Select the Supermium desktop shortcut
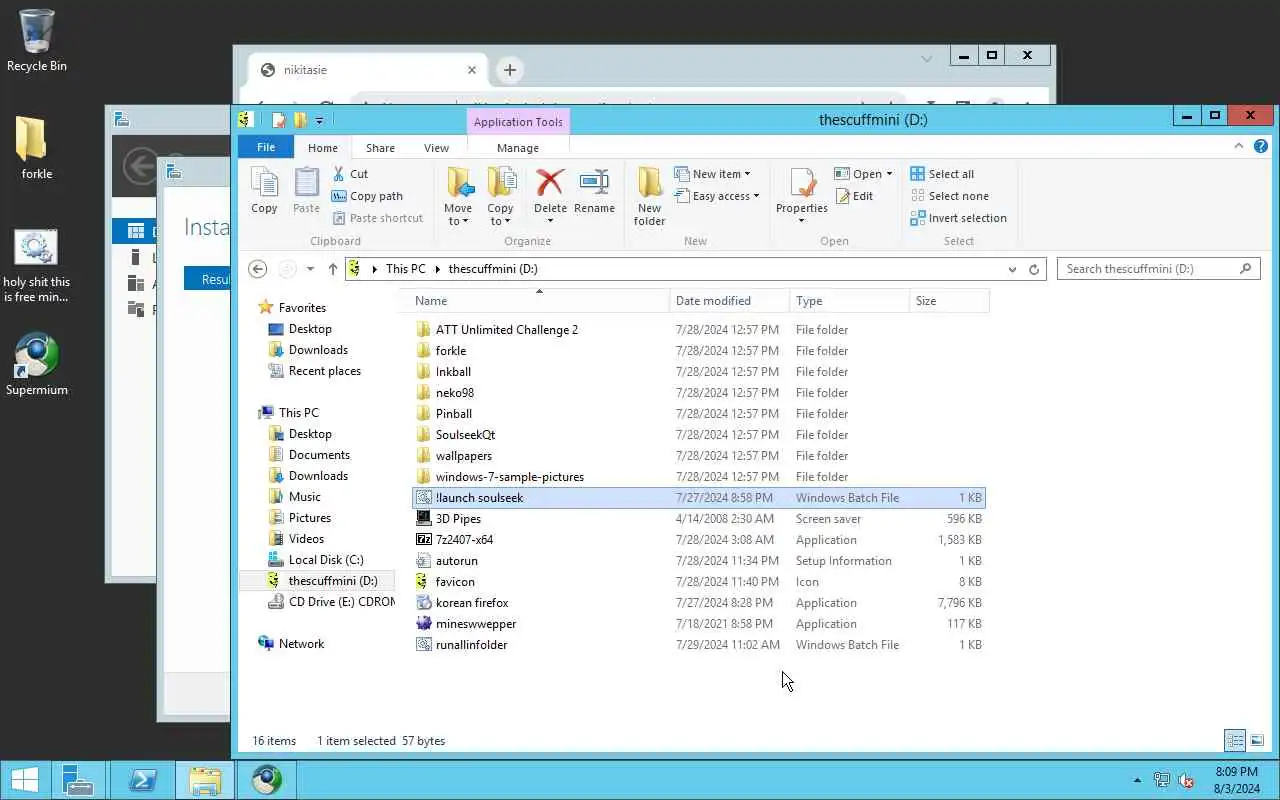Image resolution: width=1280 pixels, height=800 pixels. coord(37,365)
